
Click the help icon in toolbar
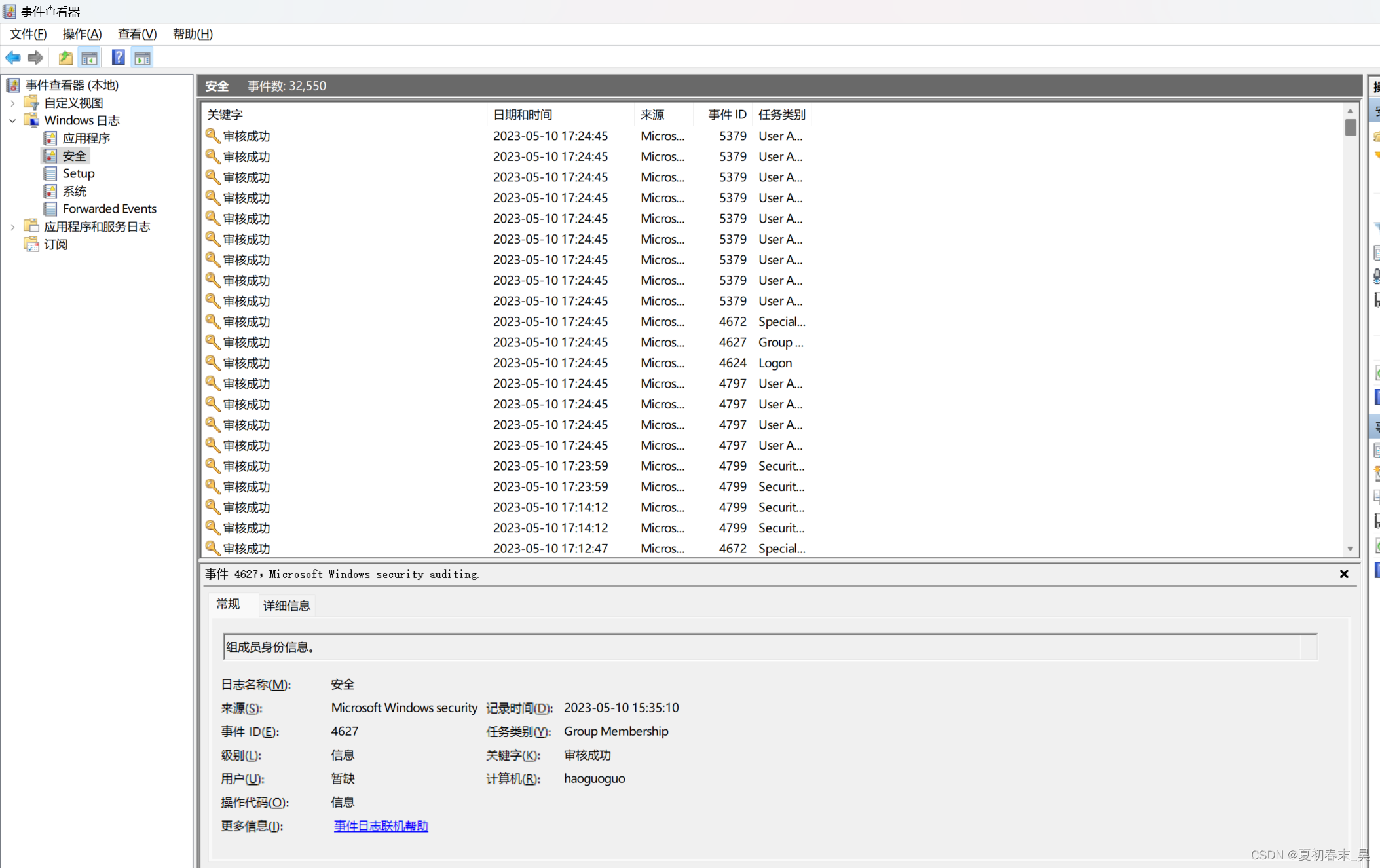(x=120, y=57)
